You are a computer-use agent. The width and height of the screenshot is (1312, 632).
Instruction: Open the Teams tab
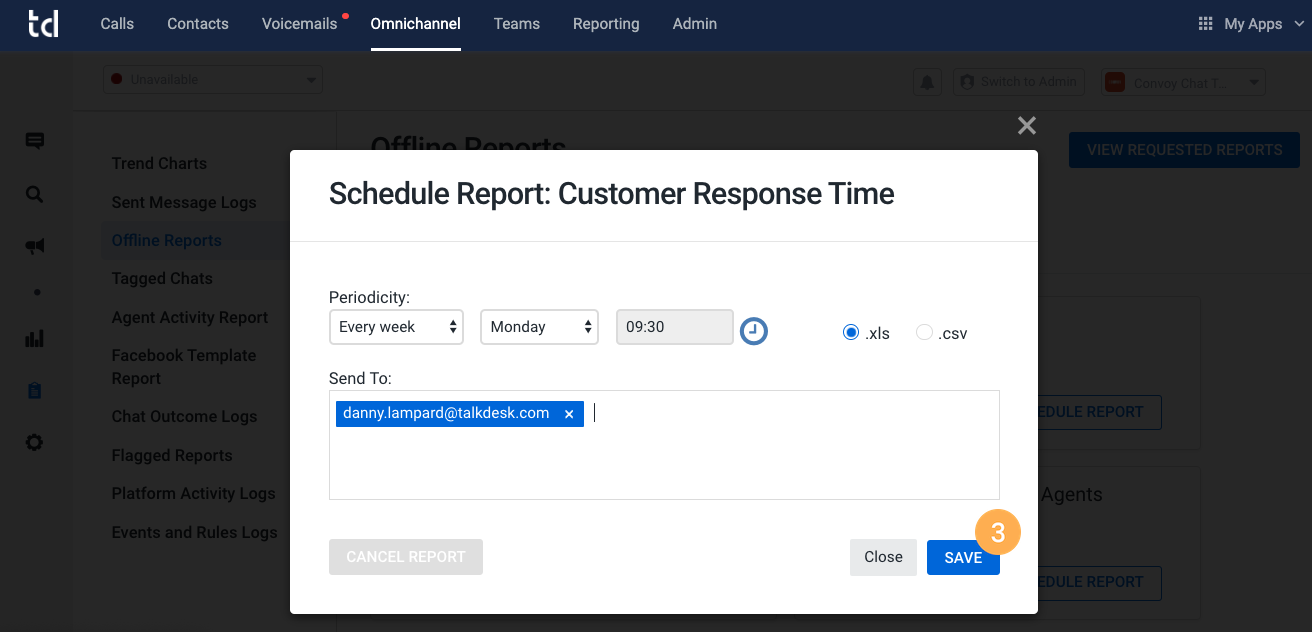(517, 24)
